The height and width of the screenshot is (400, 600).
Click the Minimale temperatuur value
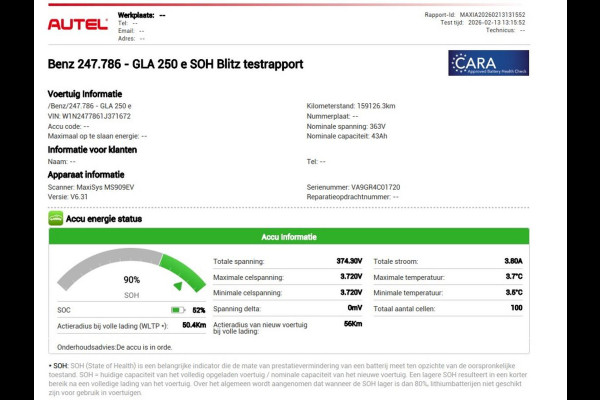coord(514,292)
